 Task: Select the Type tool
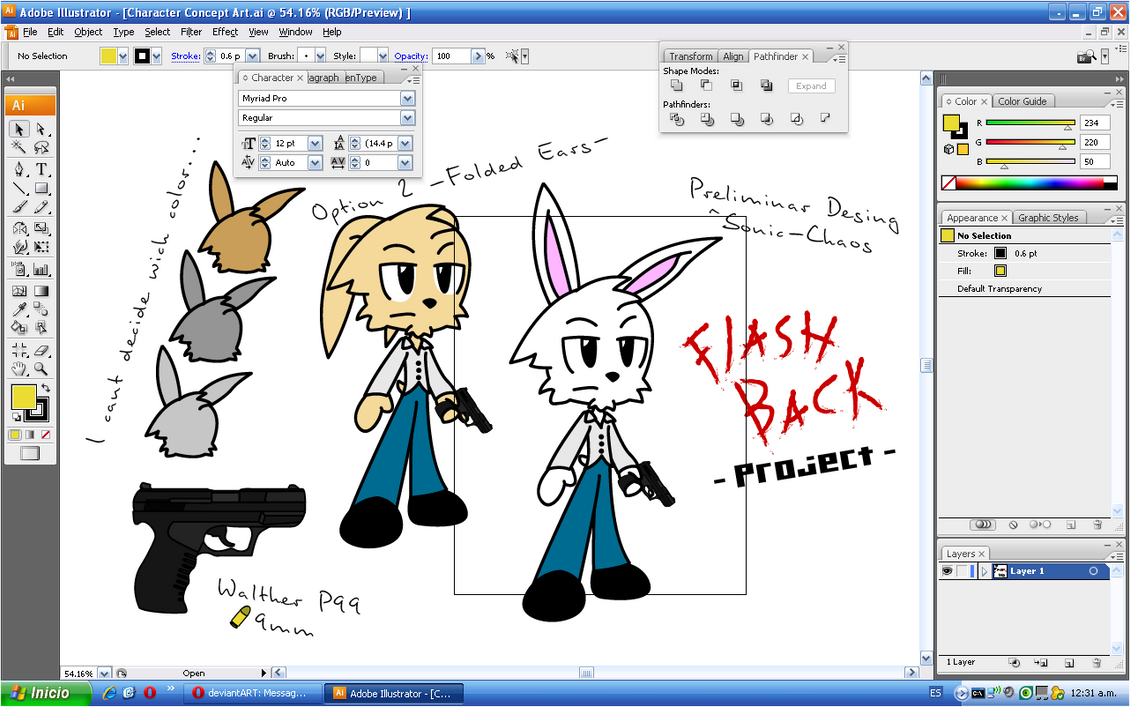click(40, 168)
